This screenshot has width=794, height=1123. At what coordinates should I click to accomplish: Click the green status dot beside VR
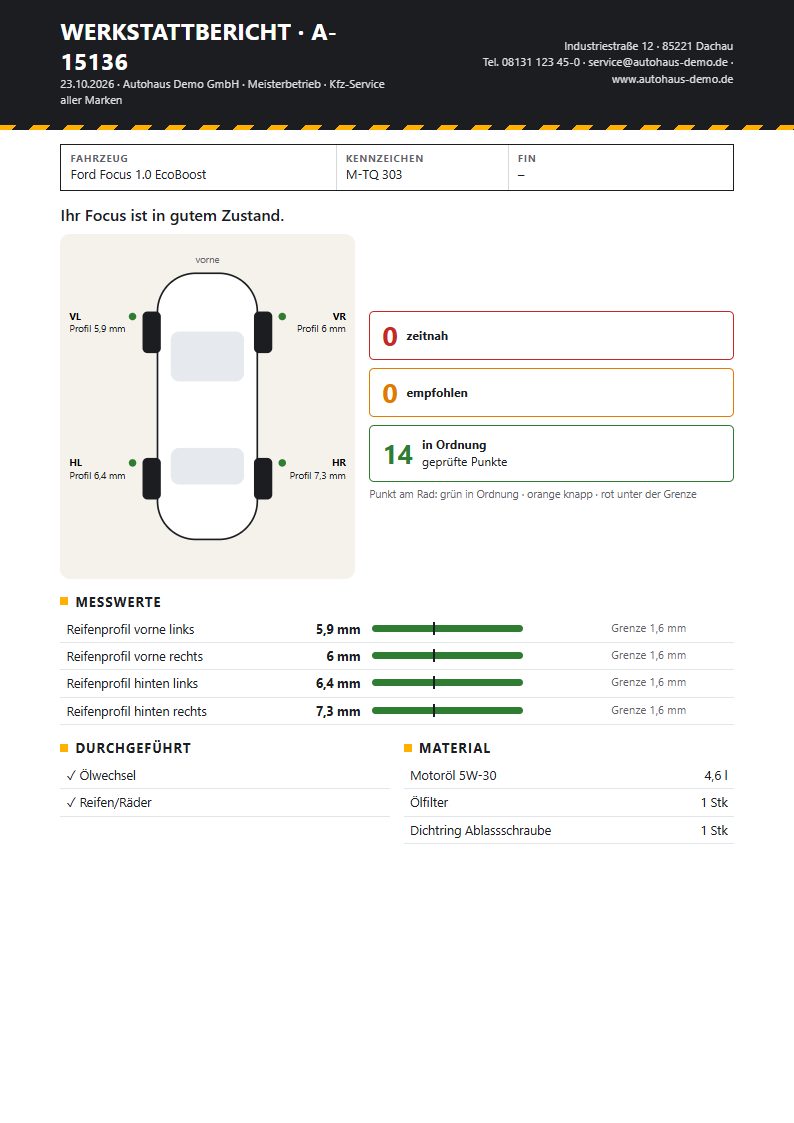(282, 317)
